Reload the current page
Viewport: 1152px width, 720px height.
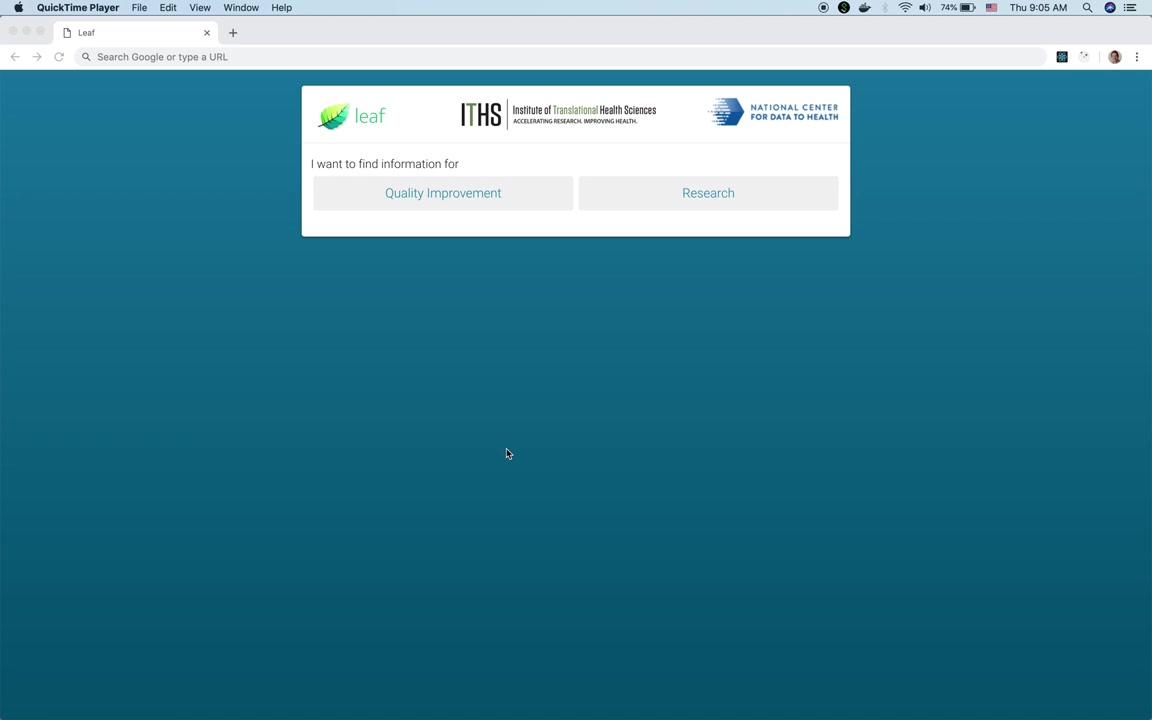click(59, 57)
